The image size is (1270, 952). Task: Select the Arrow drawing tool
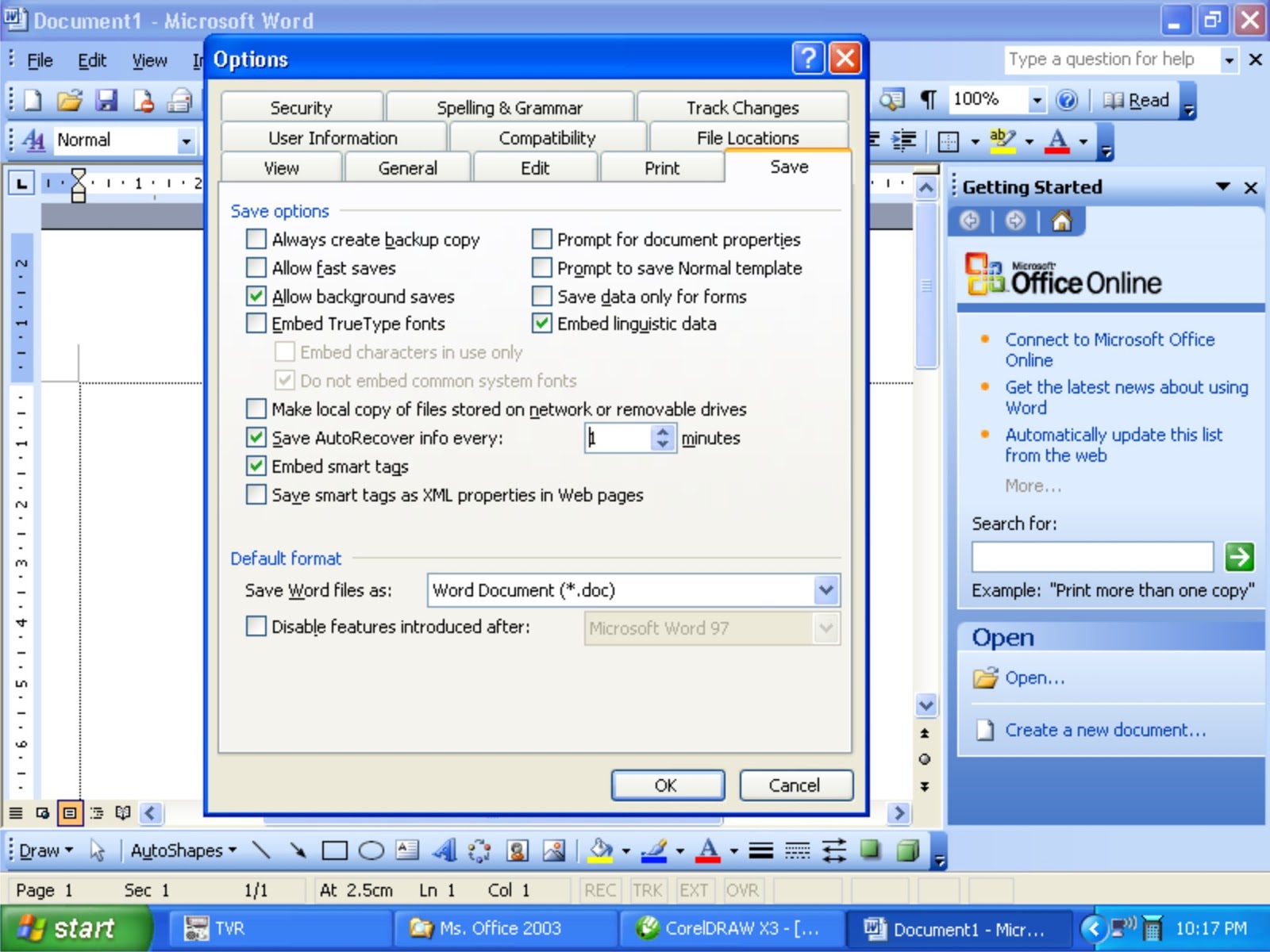coord(298,850)
